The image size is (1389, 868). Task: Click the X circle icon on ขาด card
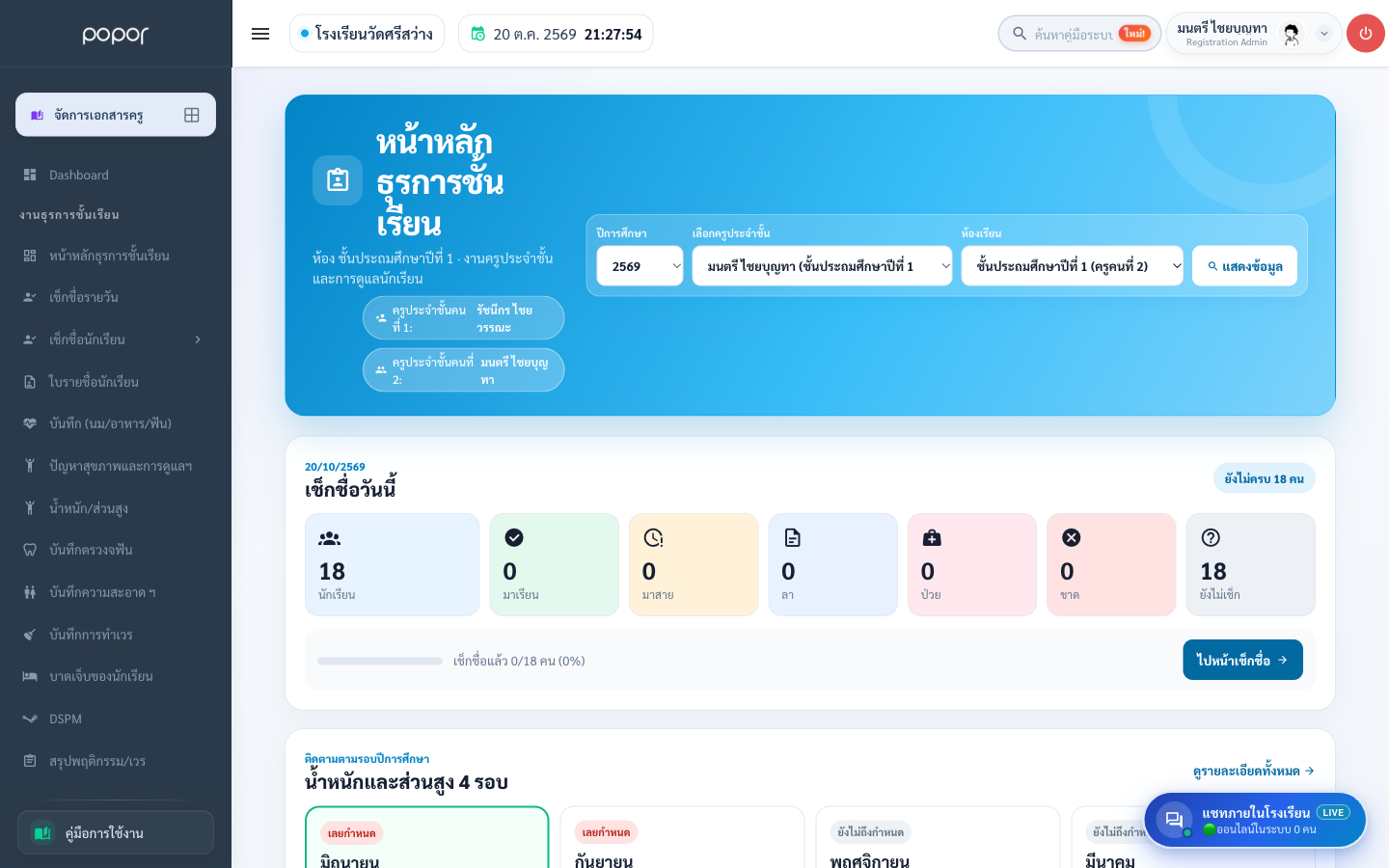click(x=1071, y=537)
